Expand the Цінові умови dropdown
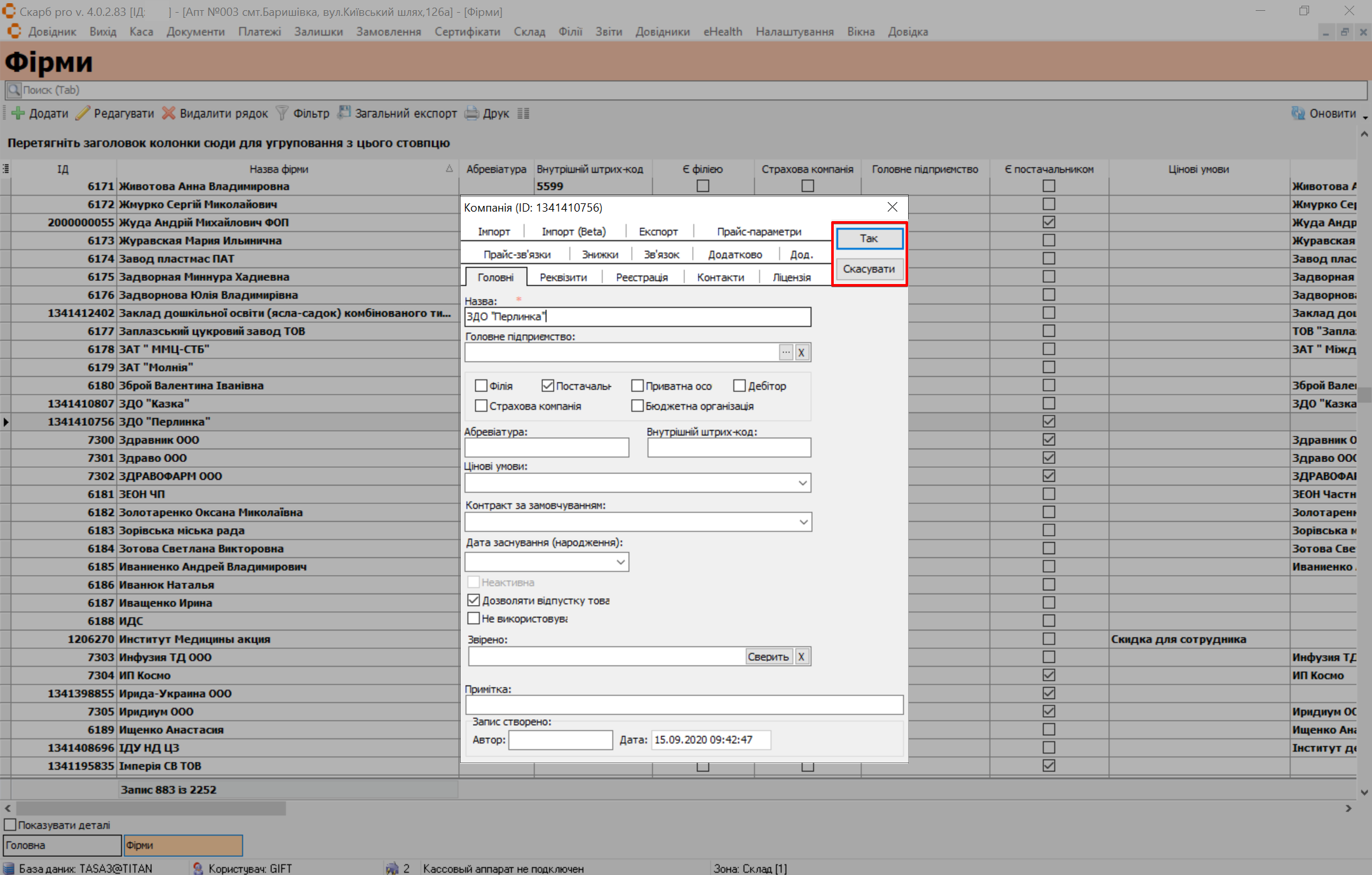The height and width of the screenshot is (875, 1372). 803,483
